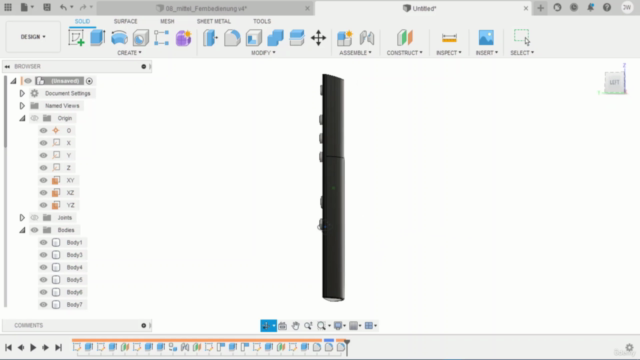
Task: Switch to 08_mittel_Fernbedienung document tab
Action: point(205,8)
